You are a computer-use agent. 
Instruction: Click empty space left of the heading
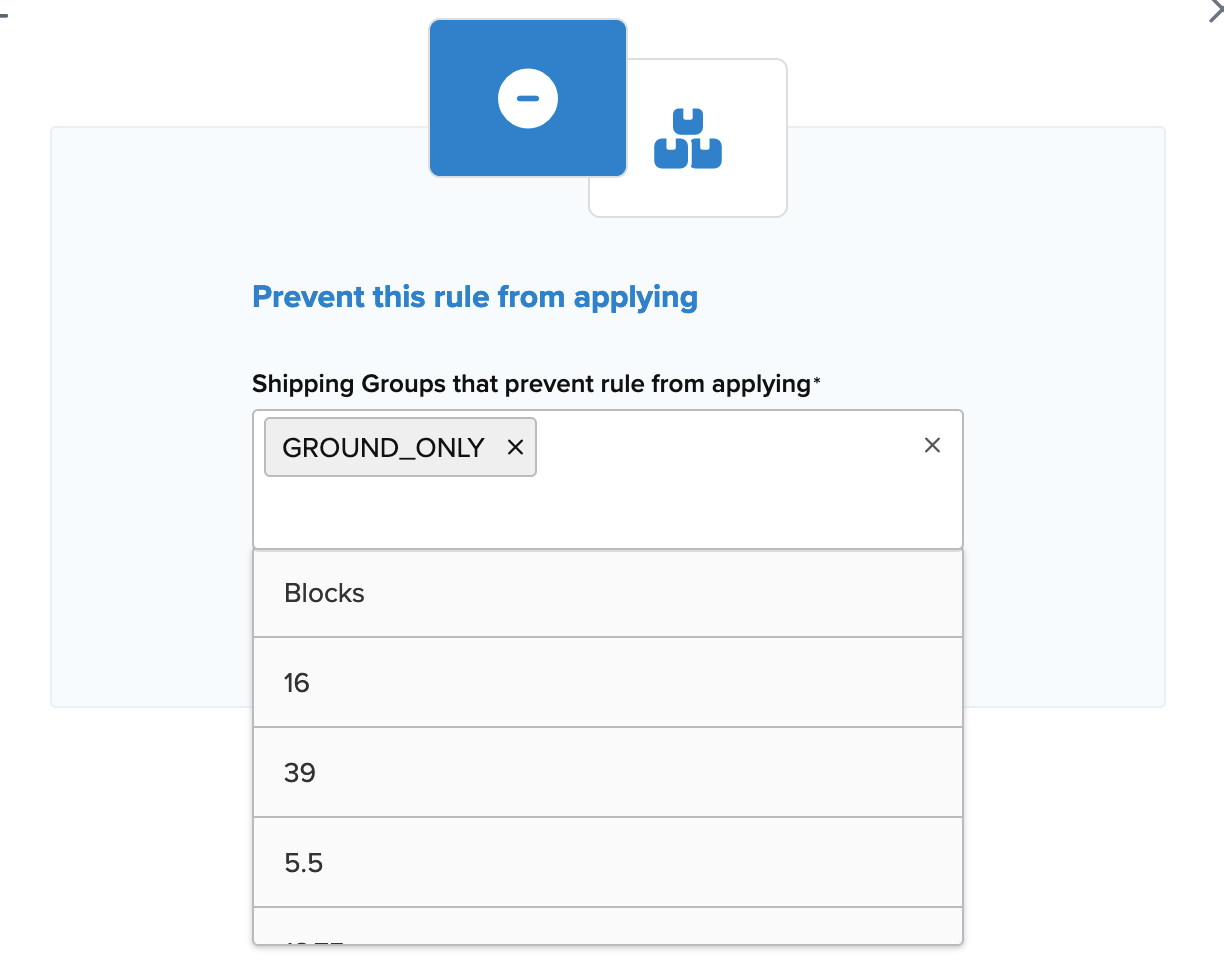[x=150, y=297]
